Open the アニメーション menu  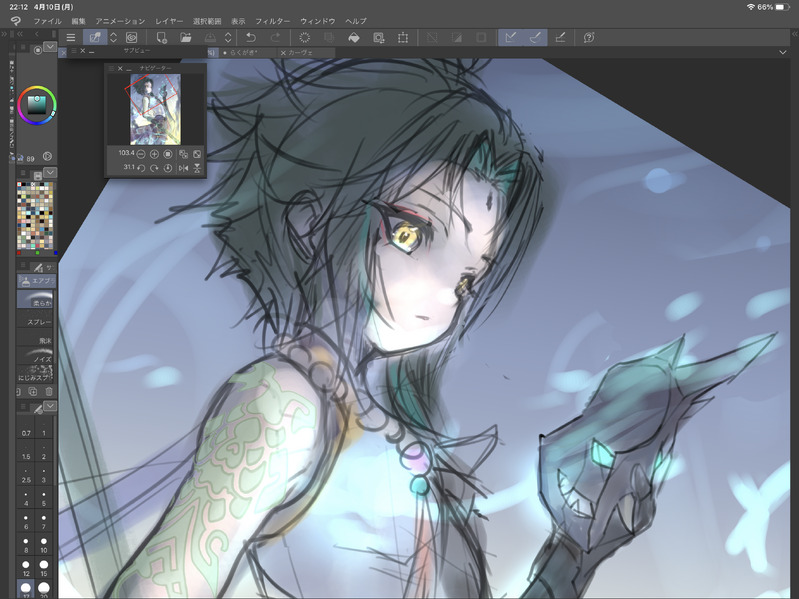pyautogui.click(x=120, y=21)
